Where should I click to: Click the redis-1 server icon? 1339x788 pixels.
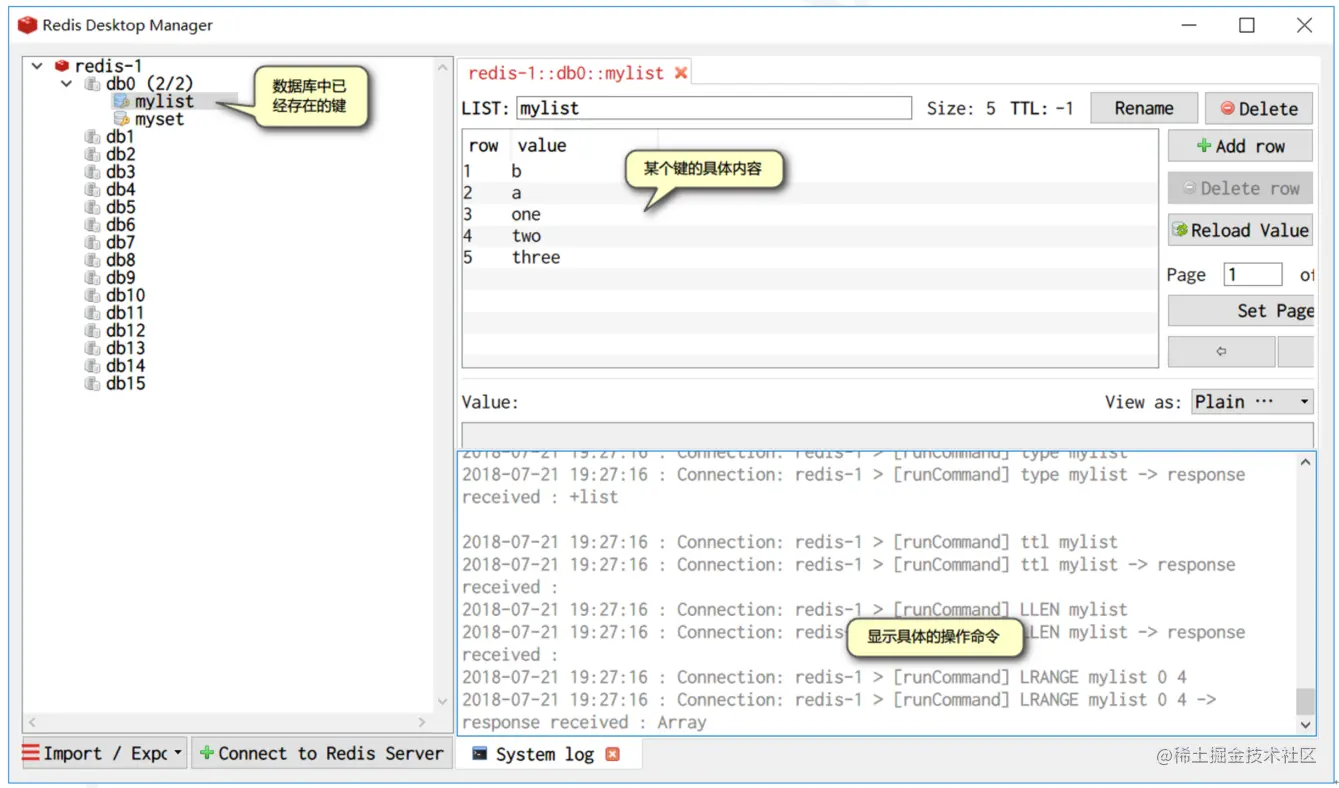pyautogui.click(x=62, y=66)
